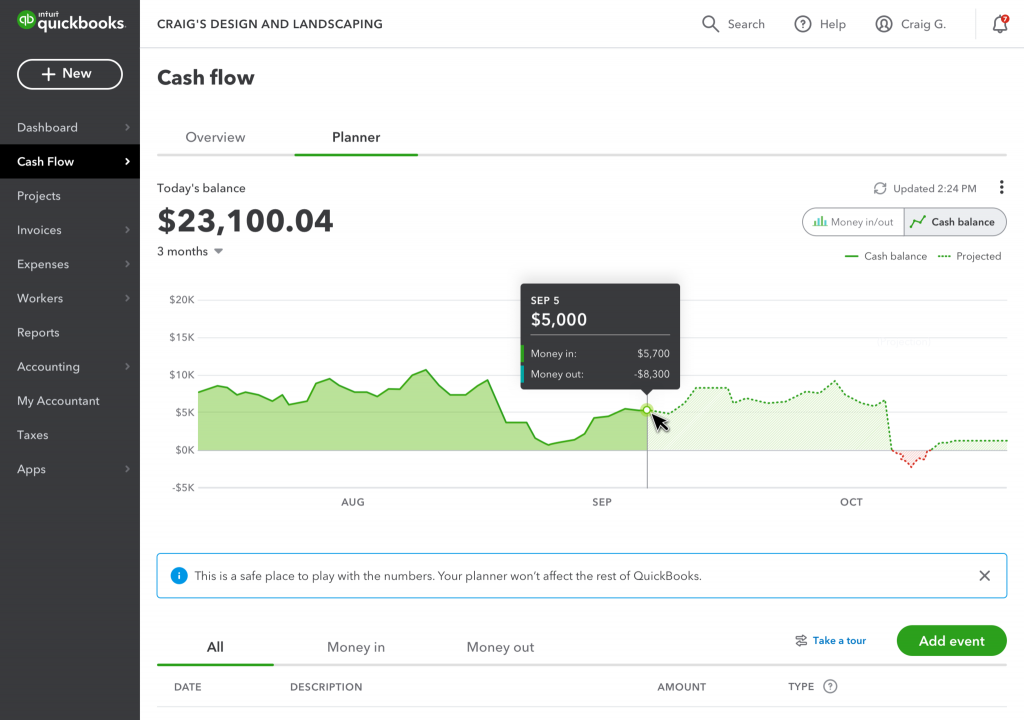Click the Craig's Design and Landscaping company name
Image resolution: width=1024 pixels, height=720 pixels.
click(270, 24)
